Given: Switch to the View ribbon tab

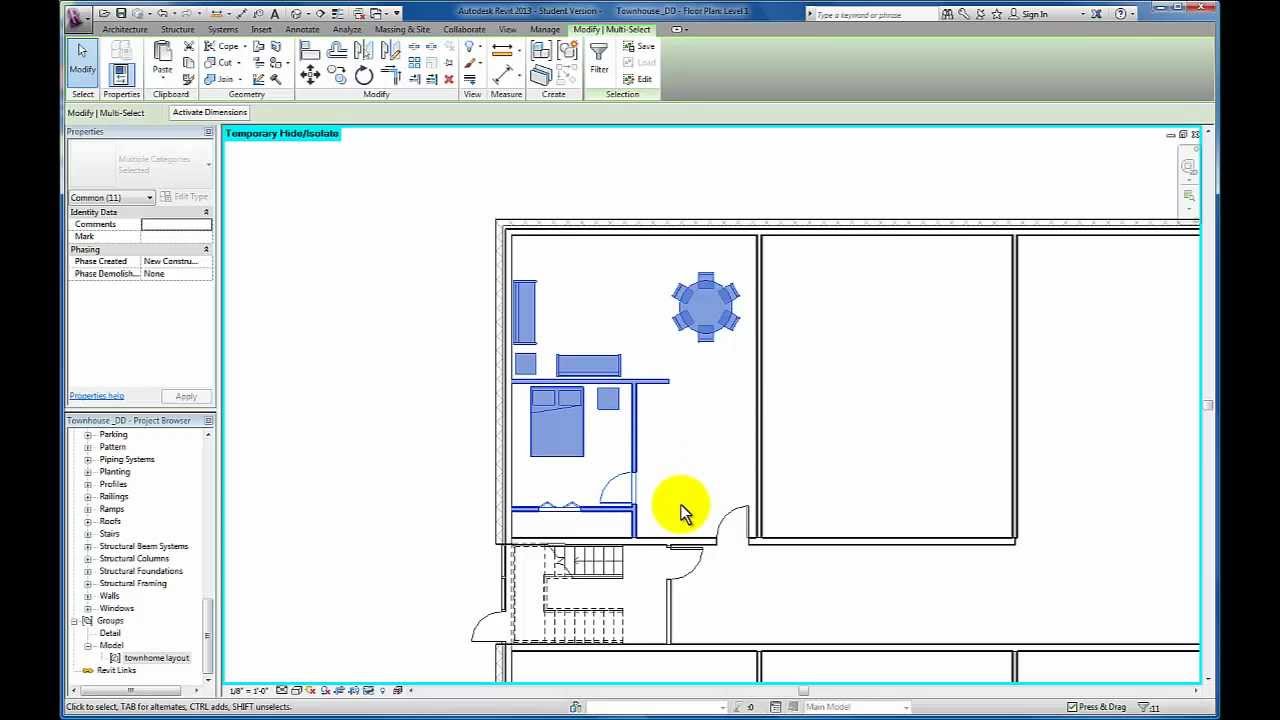Looking at the screenshot, I should 508,29.
